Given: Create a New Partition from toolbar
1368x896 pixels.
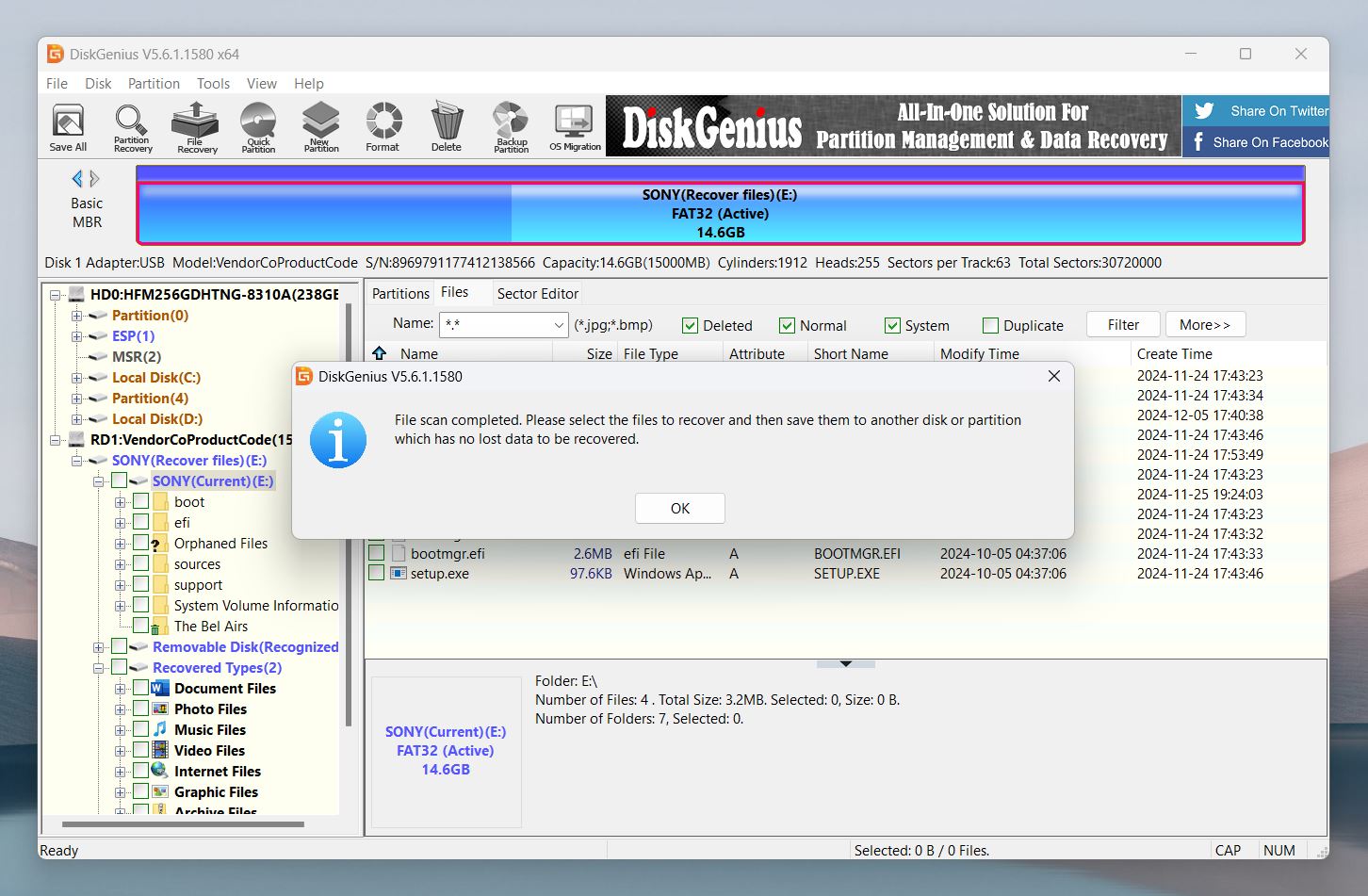Looking at the screenshot, I should [x=321, y=127].
